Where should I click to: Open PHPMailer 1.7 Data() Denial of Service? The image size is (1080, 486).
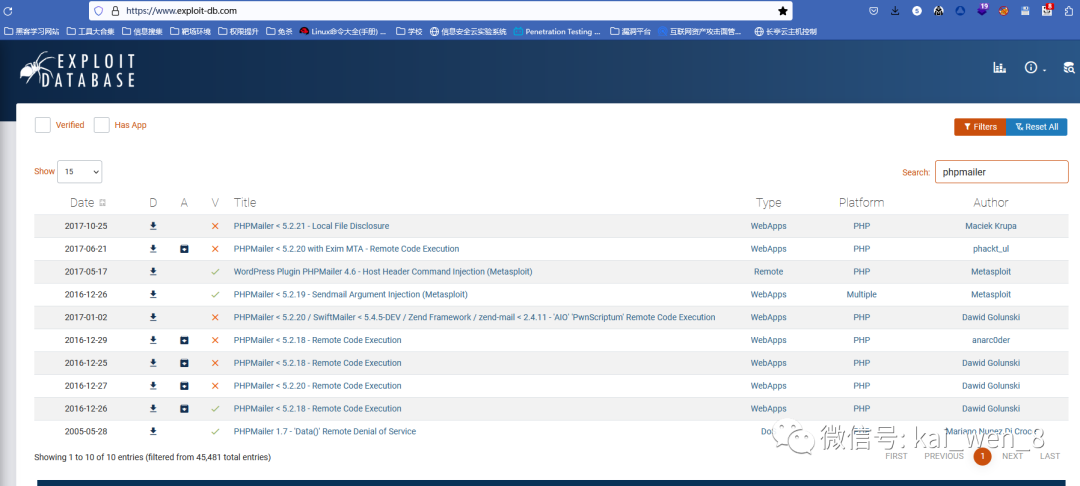point(325,431)
